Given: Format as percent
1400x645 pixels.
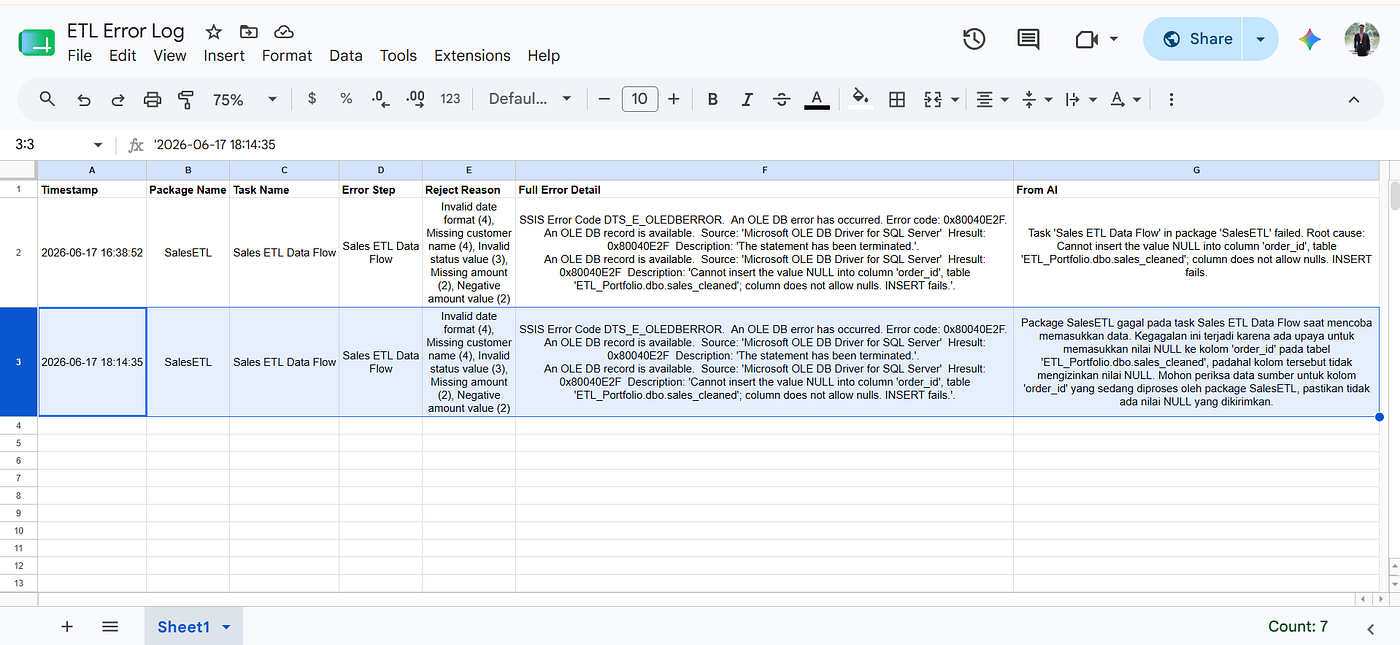Looking at the screenshot, I should pyautogui.click(x=346, y=98).
